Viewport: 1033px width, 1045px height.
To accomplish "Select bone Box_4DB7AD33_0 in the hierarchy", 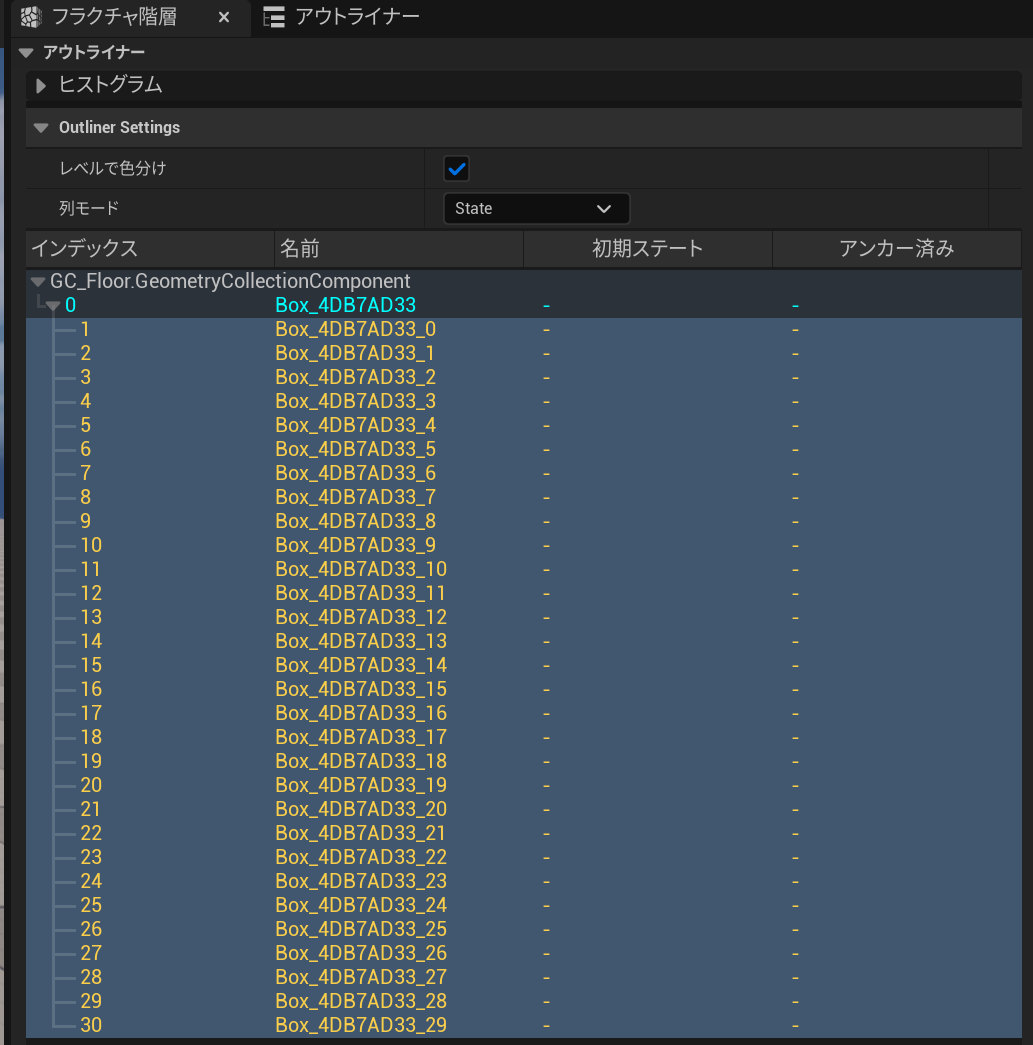I will [355, 329].
